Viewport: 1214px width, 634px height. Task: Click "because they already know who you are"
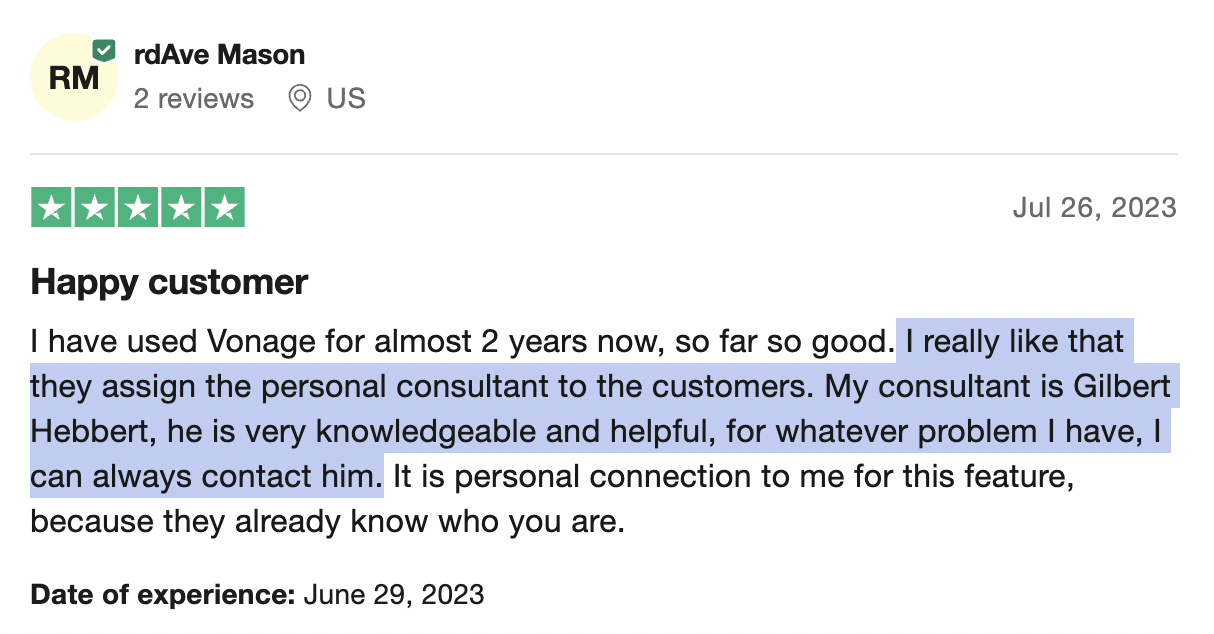(x=327, y=522)
